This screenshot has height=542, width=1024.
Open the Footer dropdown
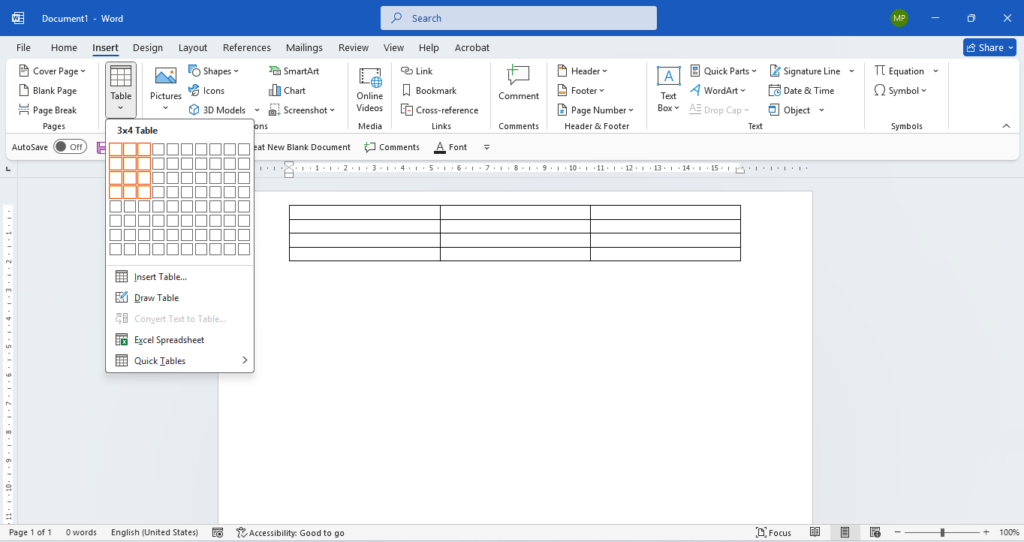click(581, 91)
